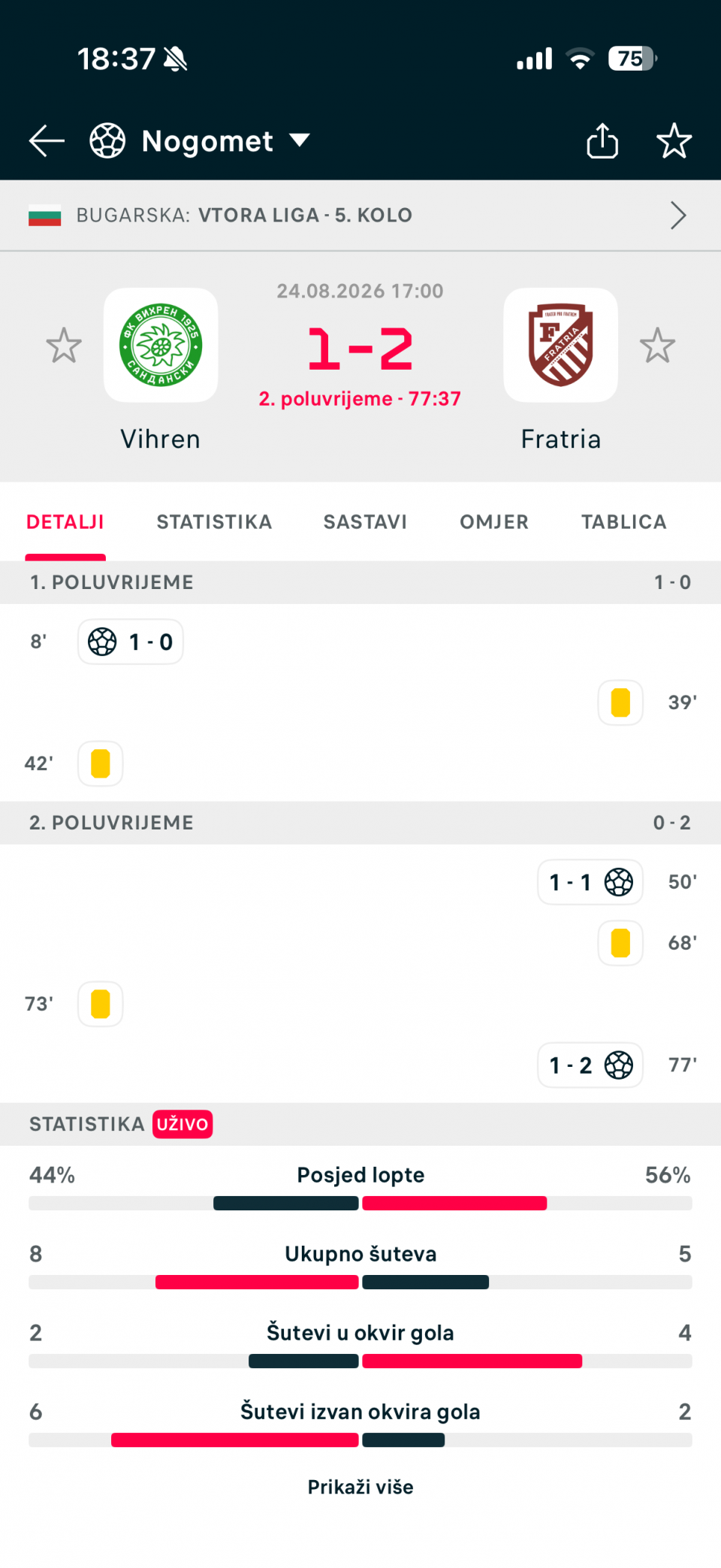This screenshot has height=1568, width=721.
Task: Tap the yellow card at 39'
Action: pos(620,702)
